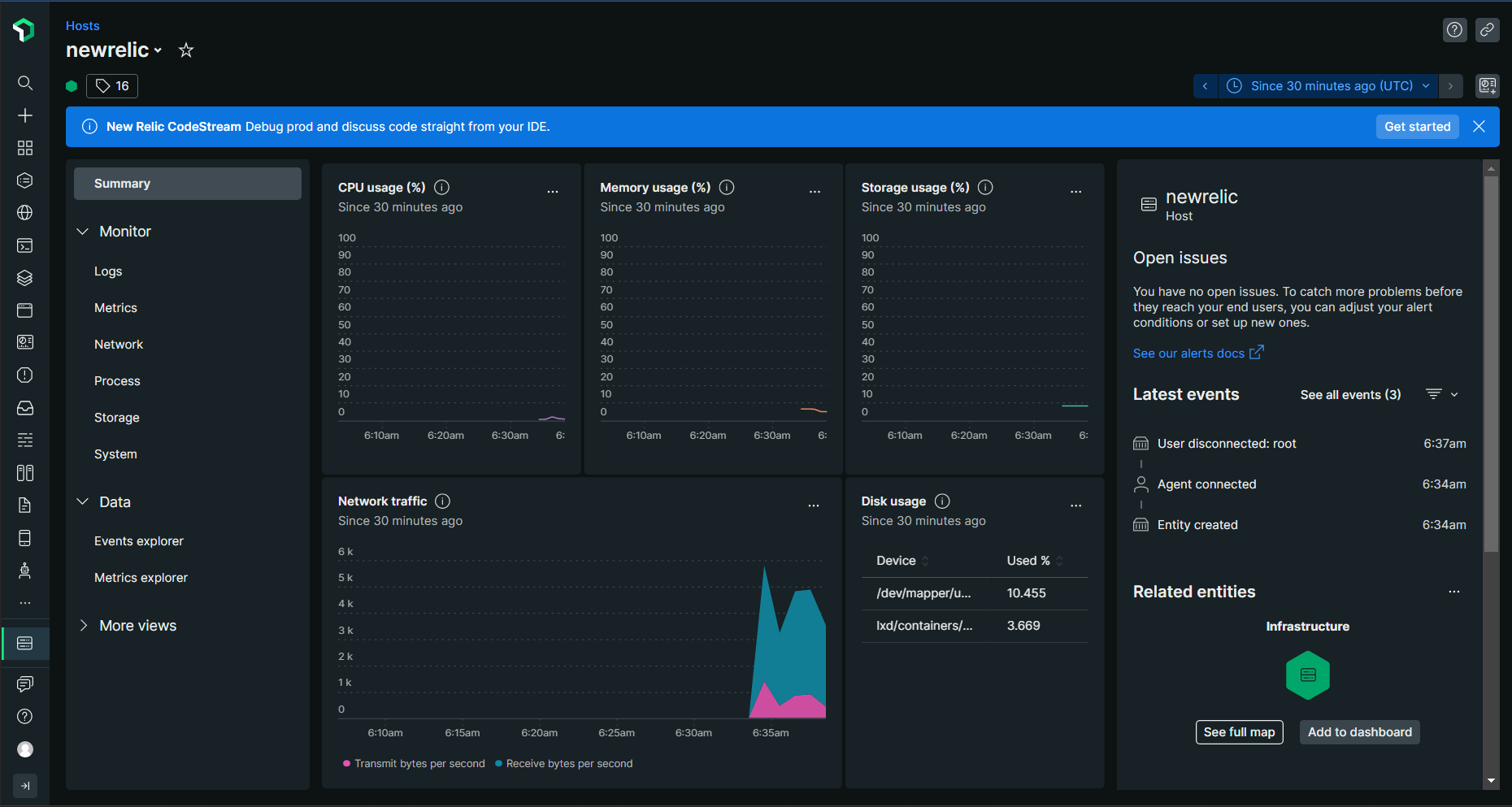Screen dimensions: 1512x807
Task: Open the search icon in sidebar
Action: (25, 83)
